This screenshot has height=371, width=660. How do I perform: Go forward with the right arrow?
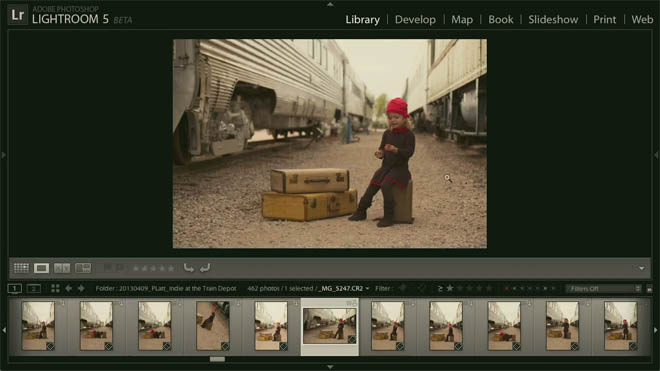81,288
